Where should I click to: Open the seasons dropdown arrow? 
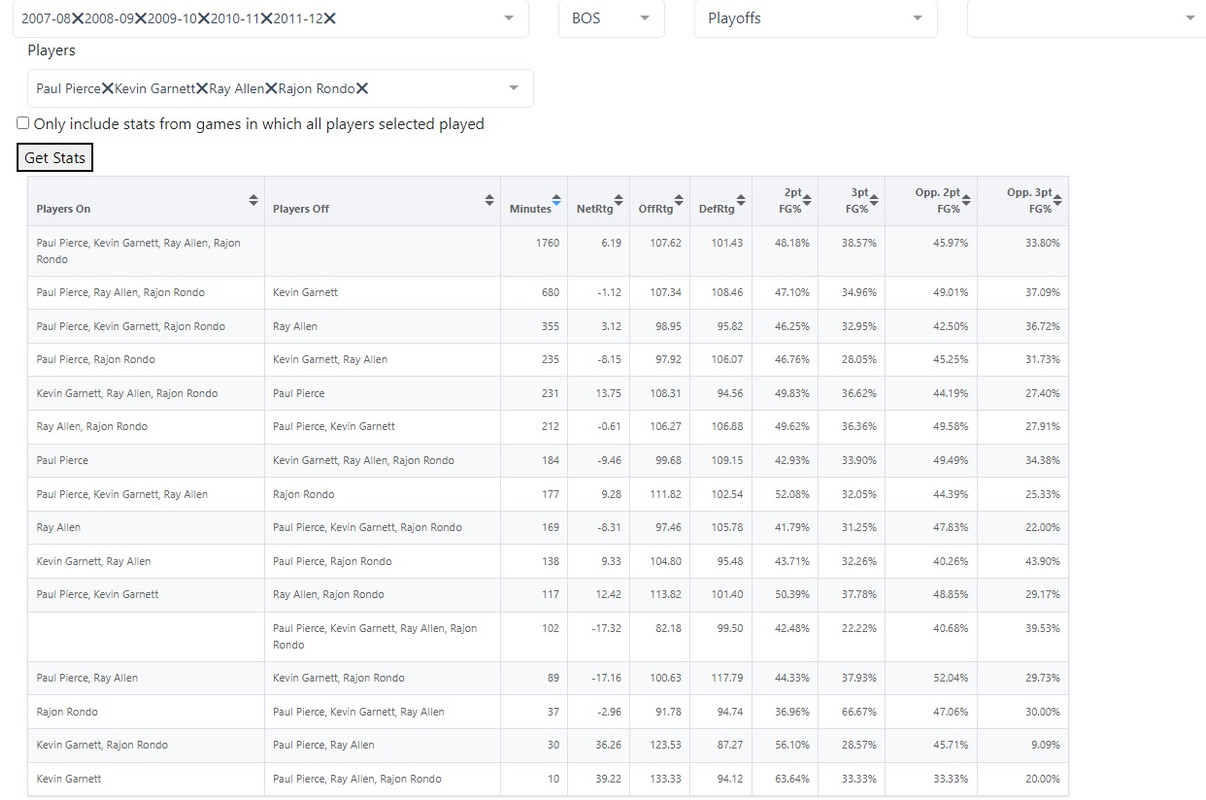coord(509,18)
